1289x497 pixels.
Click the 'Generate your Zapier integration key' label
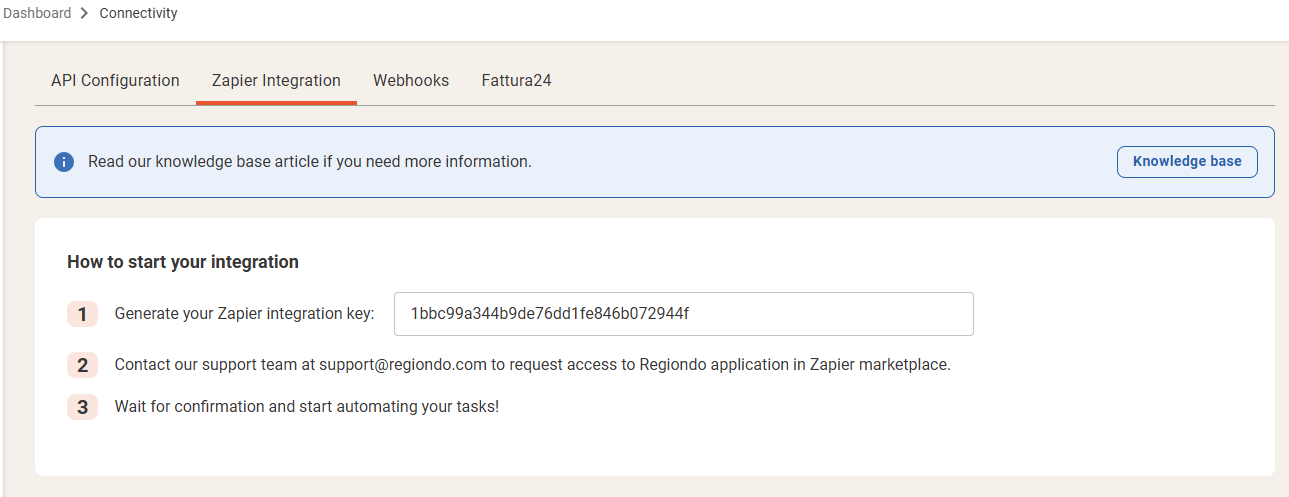pos(245,314)
